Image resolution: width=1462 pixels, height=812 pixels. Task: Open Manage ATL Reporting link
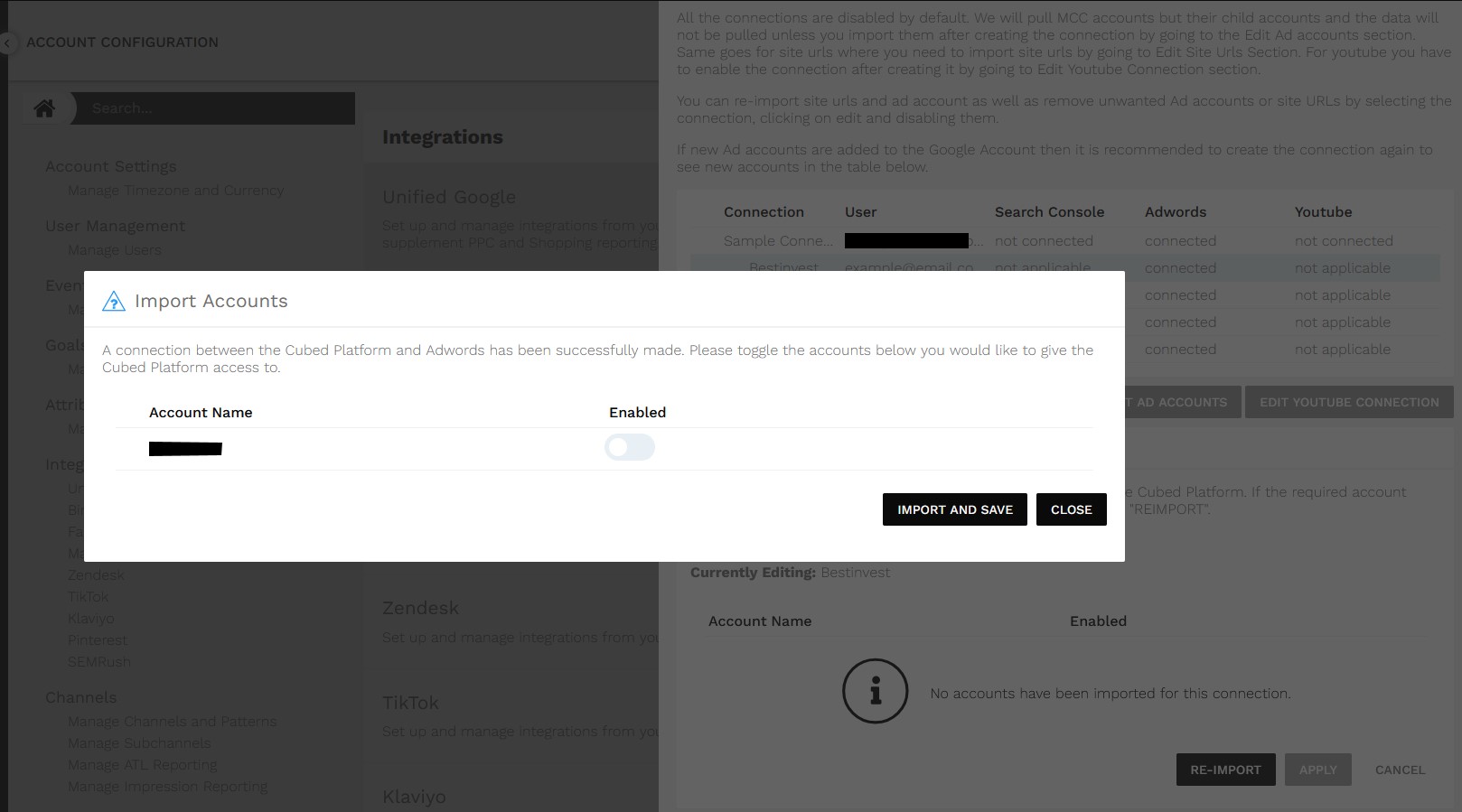[143, 765]
